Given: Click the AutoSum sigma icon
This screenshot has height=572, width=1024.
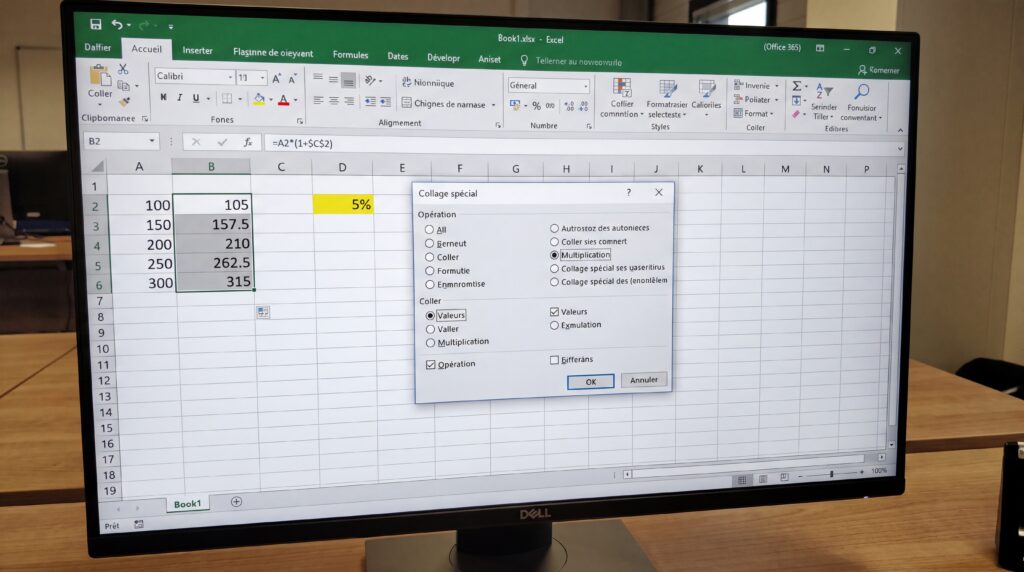Looking at the screenshot, I should click(x=797, y=86).
